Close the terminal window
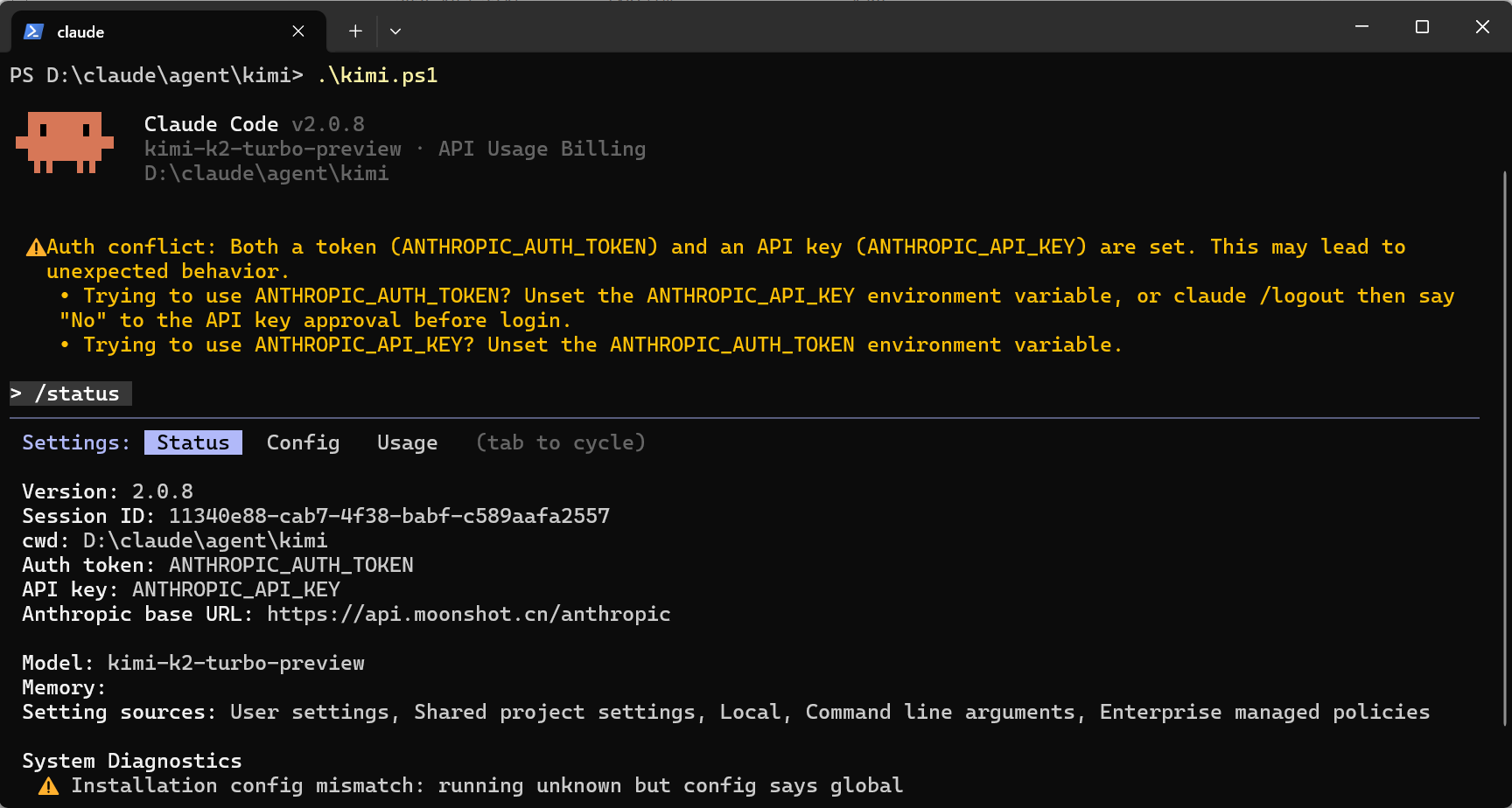The height and width of the screenshot is (808, 1512). pos(1482,27)
